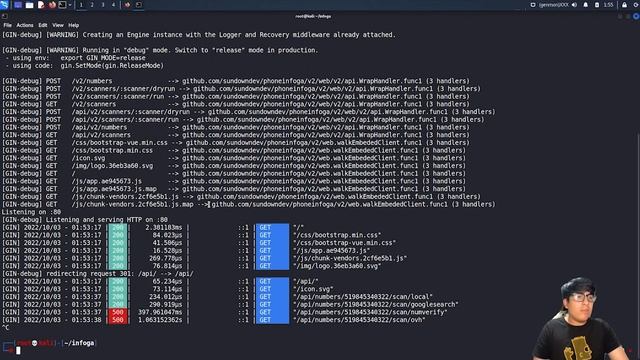640x360 pixels.
Task: Click the route text '/v2/numbers'
Action: pos(92,81)
